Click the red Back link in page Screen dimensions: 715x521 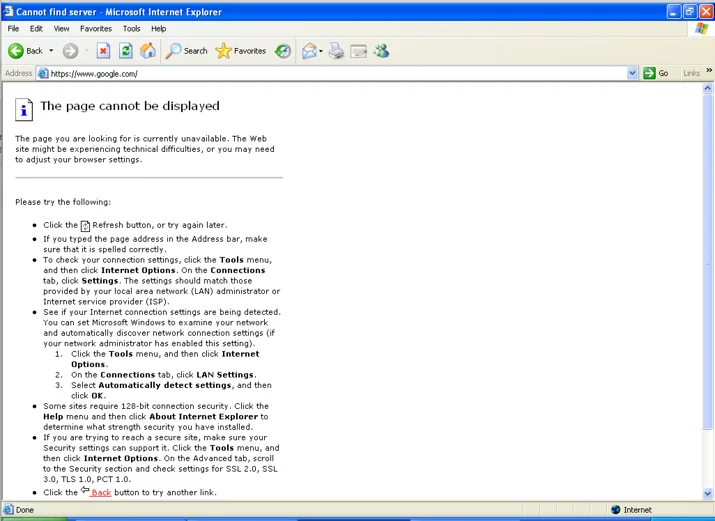[101, 493]
